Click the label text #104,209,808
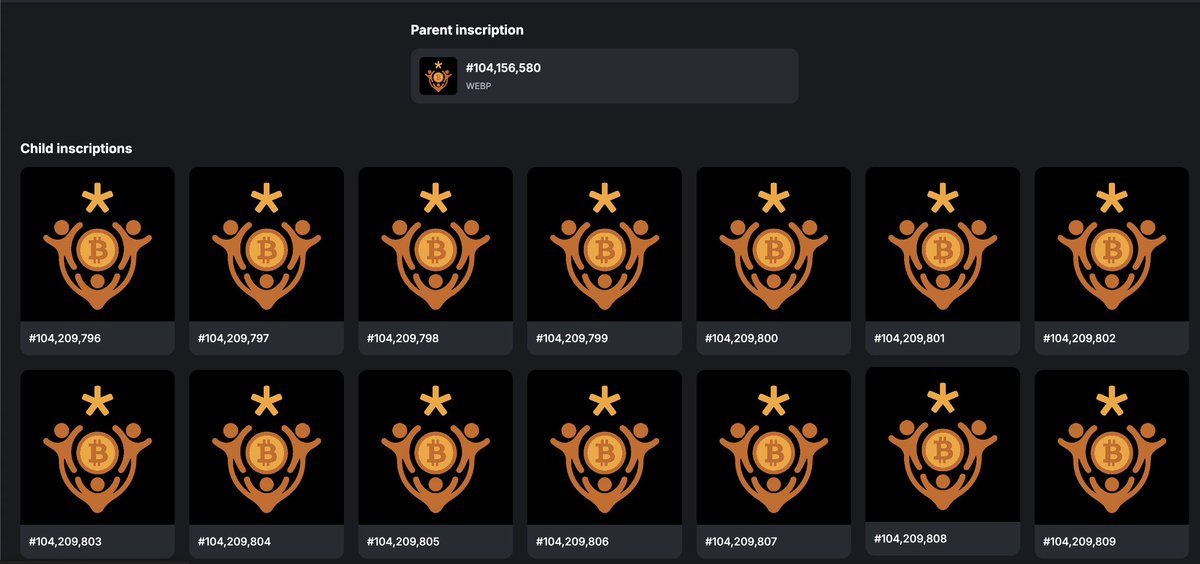This screenshot has width=1200, height=564. pos(910,538)
